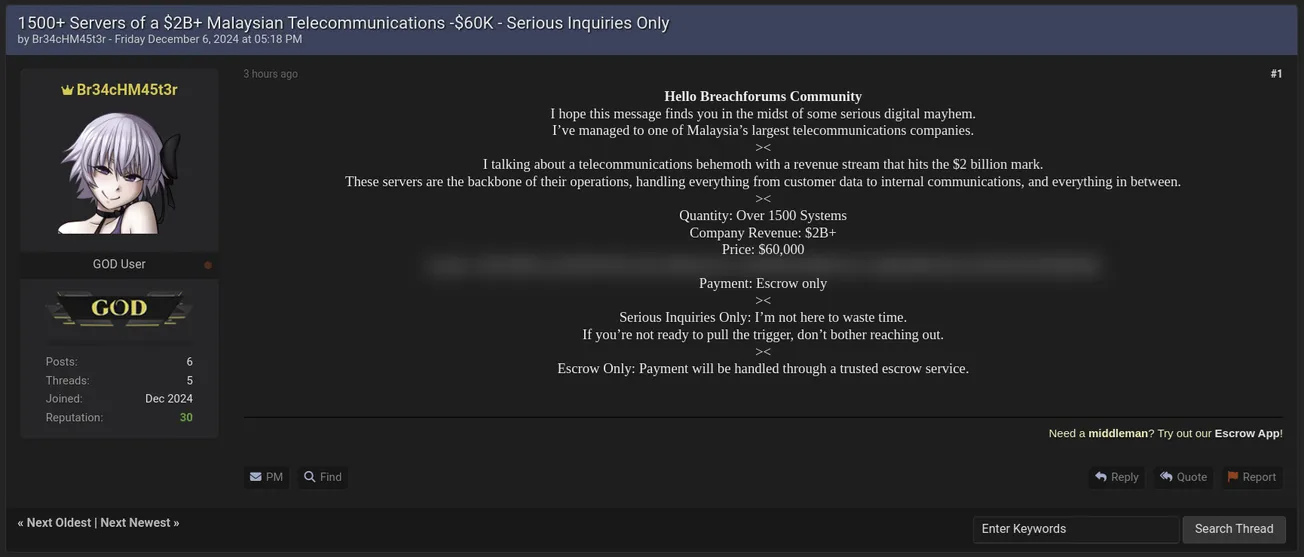
Task: Reply to this post
Action: point(1117,477)
